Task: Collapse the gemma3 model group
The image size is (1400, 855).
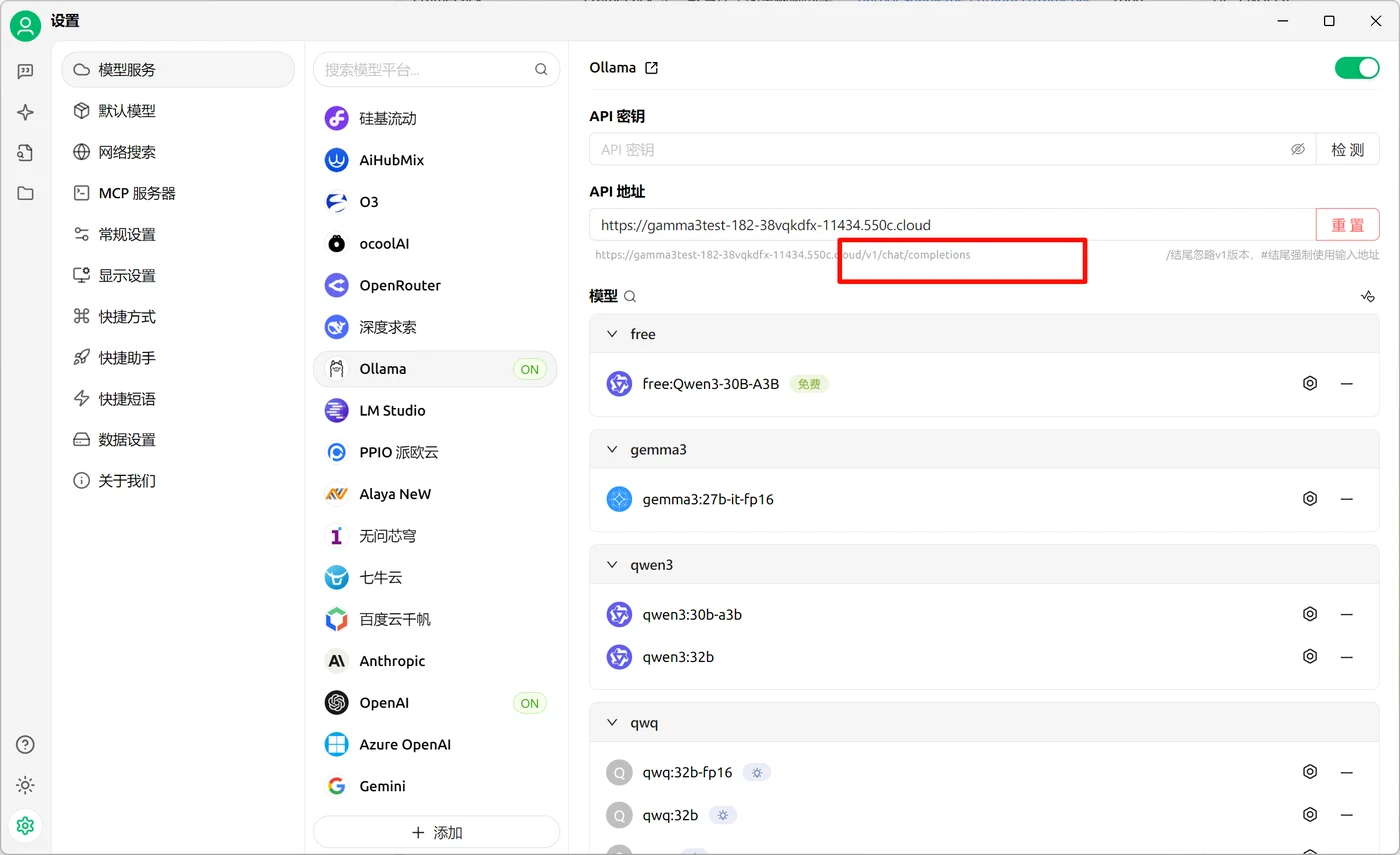Action: [x=613, y=449]
